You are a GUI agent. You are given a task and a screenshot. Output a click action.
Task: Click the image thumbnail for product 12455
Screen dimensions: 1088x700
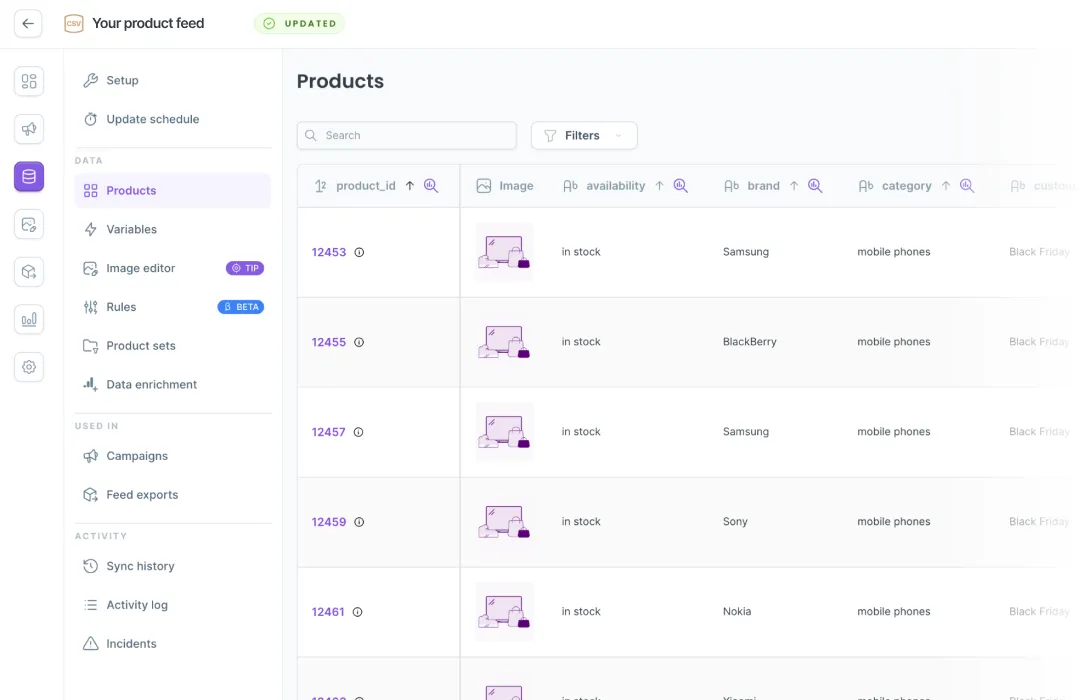tap(504, 342)
